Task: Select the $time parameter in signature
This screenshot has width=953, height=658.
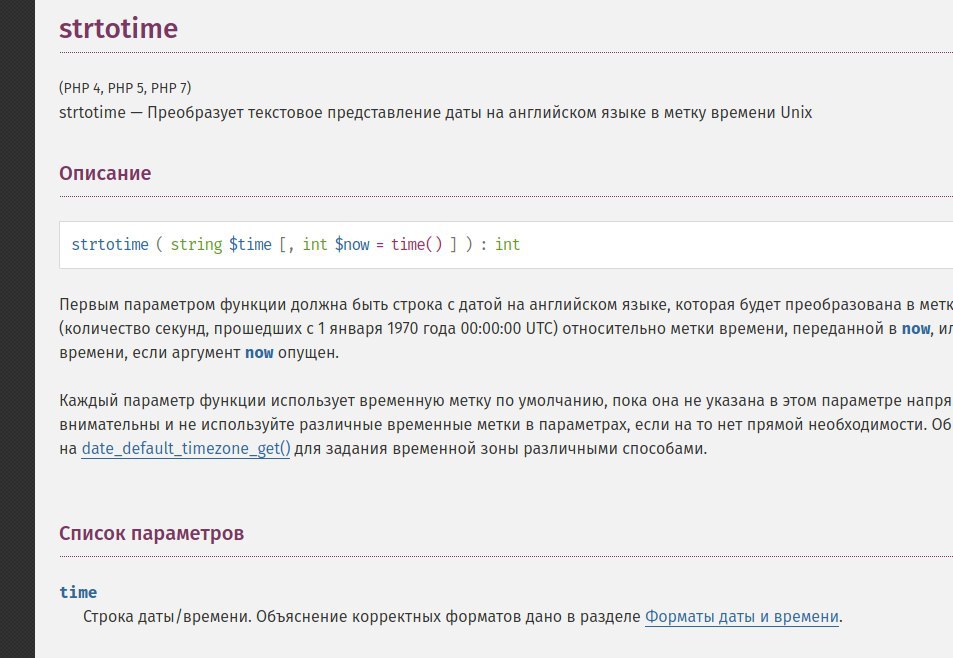Action: (250, 244)
